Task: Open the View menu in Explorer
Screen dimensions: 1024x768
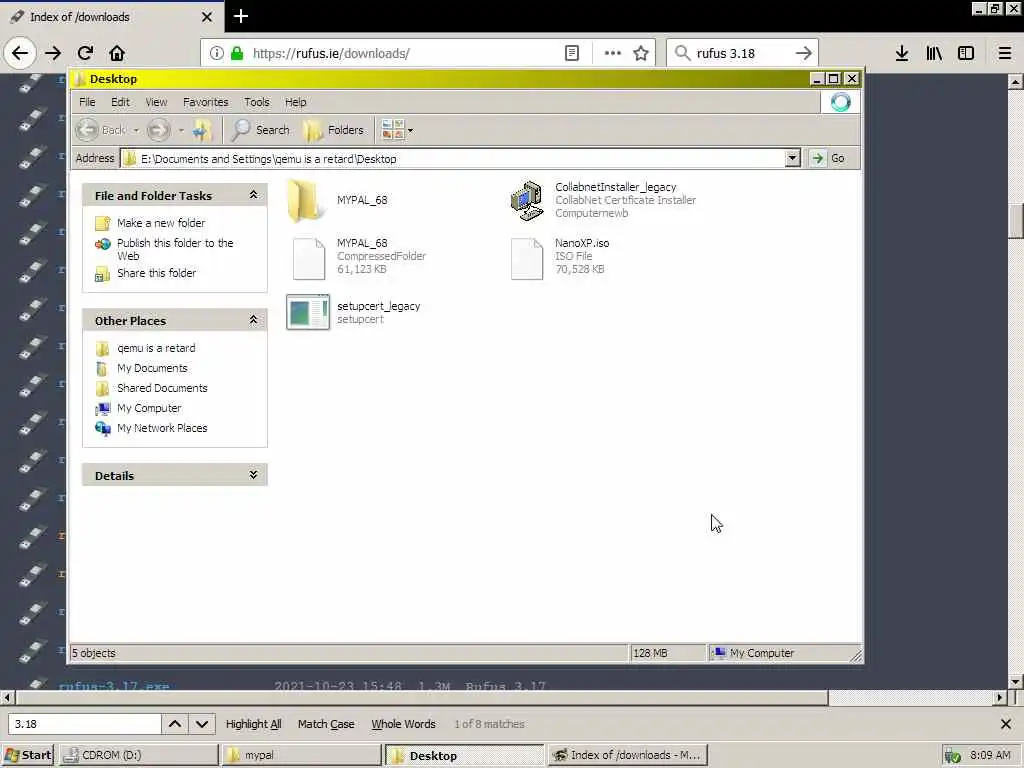Action: (156, 102)
